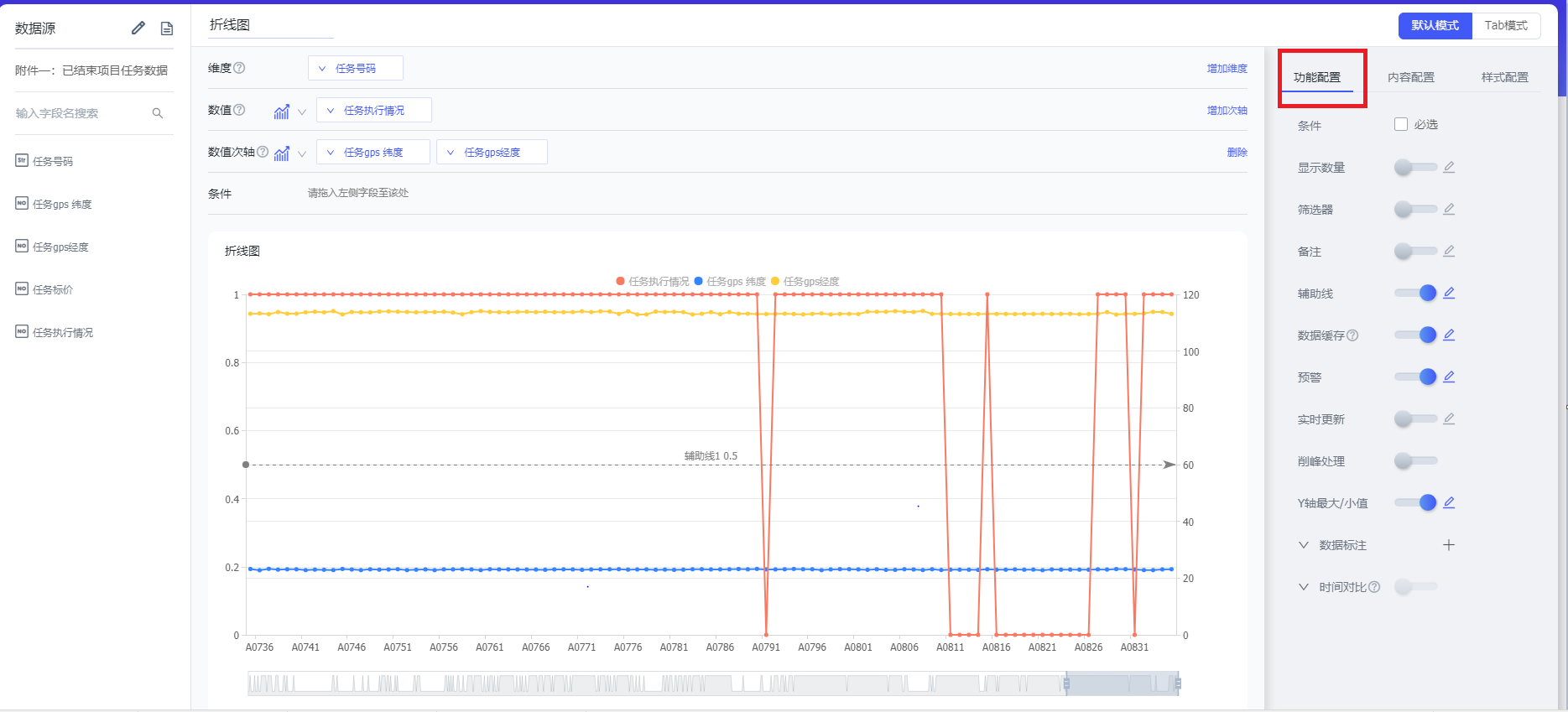Click the chart type icon in 数值 row
1568x712 pixels.
tap(282, 111)
